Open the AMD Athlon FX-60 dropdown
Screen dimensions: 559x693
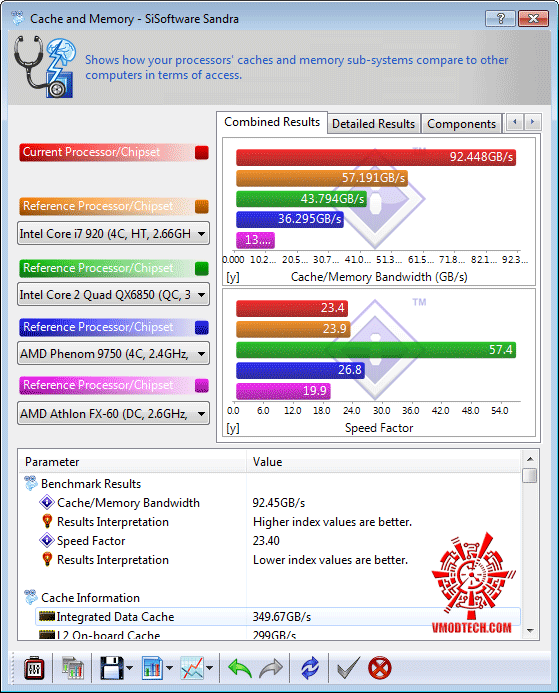(x=113, y=413)
